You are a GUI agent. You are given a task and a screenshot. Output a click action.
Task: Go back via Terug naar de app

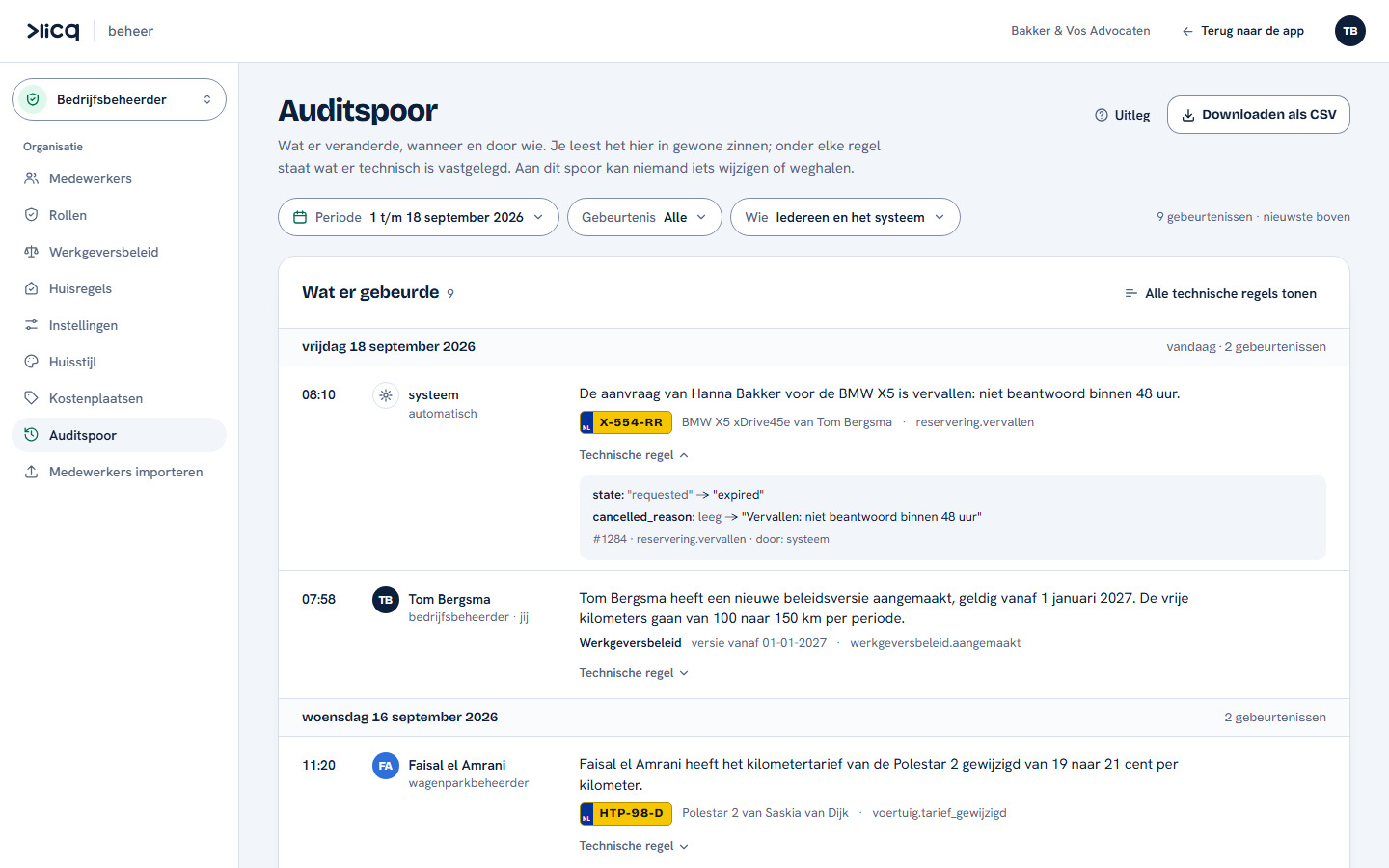(x=1242, y=31)
